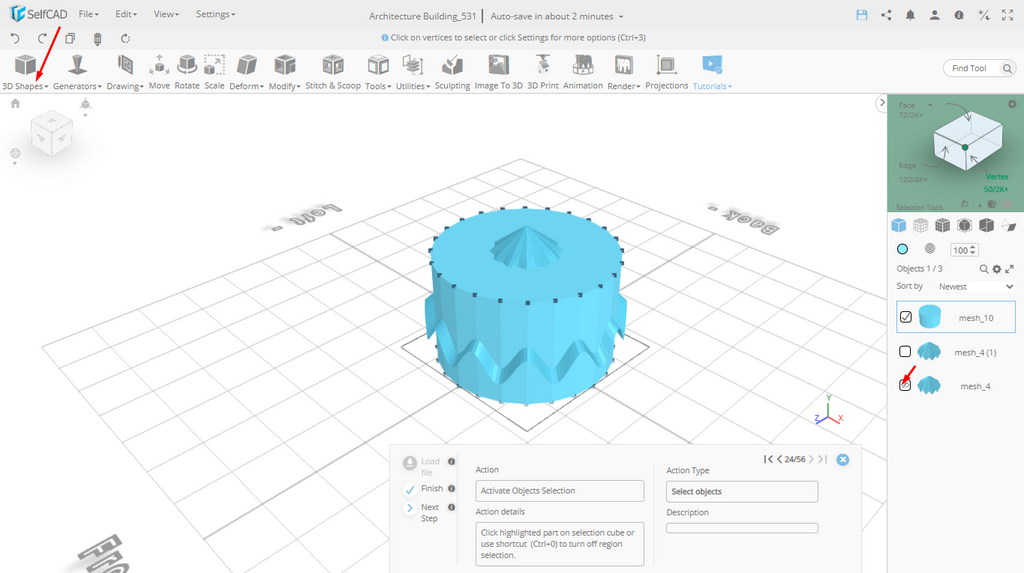
Task: Close the tutorial panel
Action: (x=843, y=459)
